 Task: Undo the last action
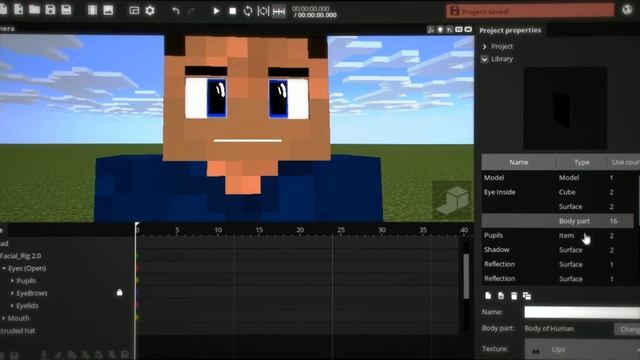click(176, 11)
